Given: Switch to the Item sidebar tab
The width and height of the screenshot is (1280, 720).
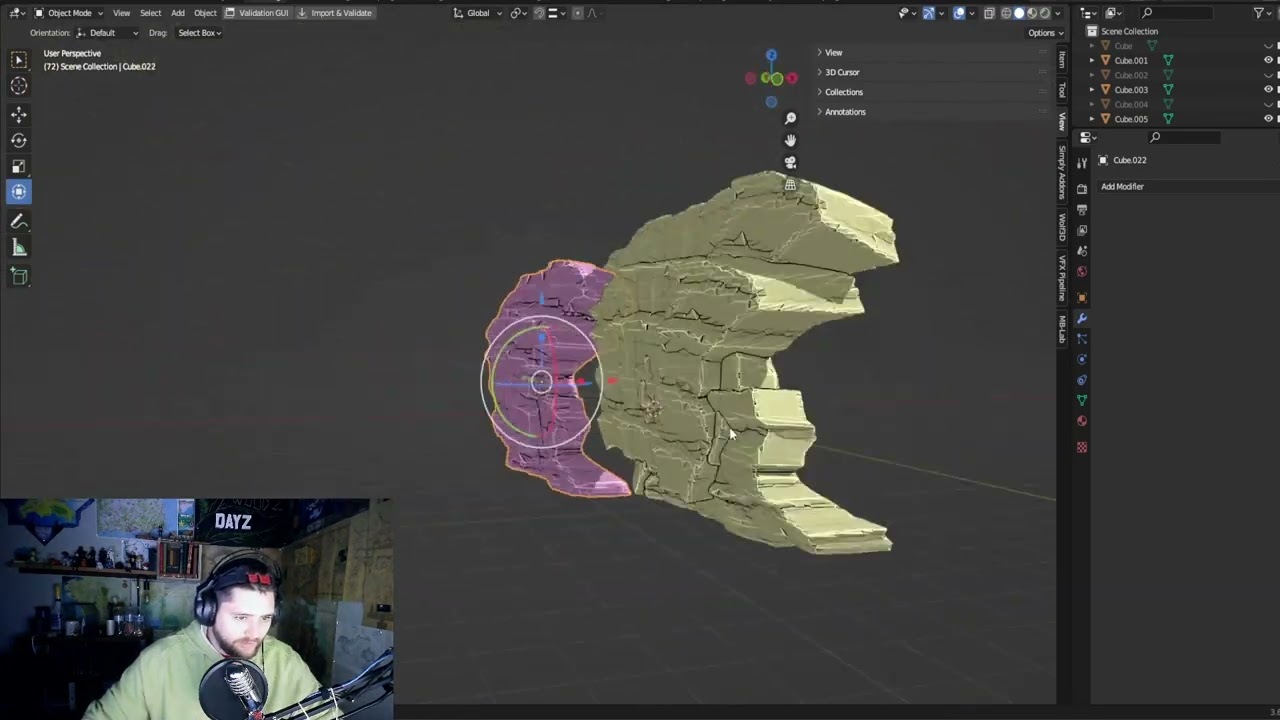Looking at the screenshot, I should pos(1062,60).
